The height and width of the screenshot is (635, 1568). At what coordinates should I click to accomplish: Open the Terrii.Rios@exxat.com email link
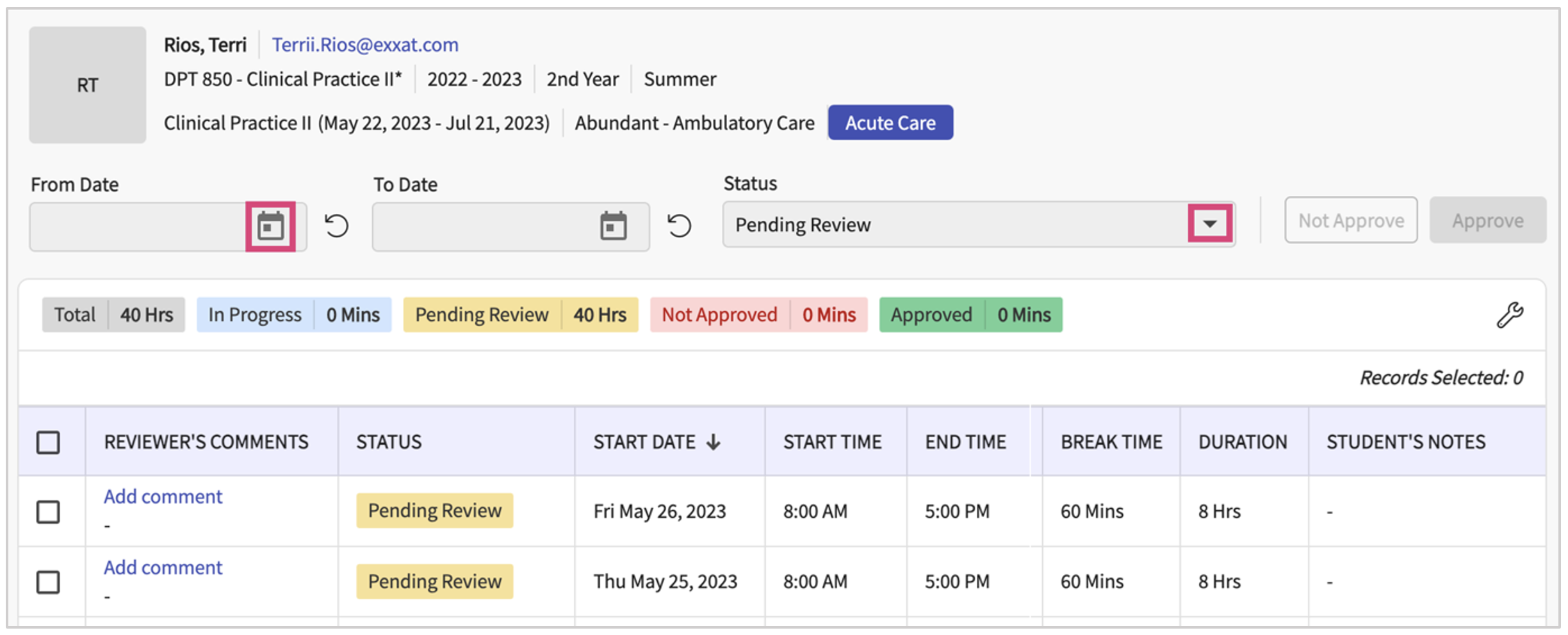pyautogui.click(x=365, y=45)
